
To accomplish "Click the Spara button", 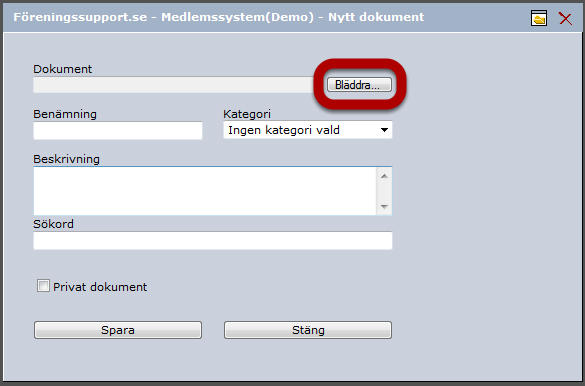I will 118,330.
